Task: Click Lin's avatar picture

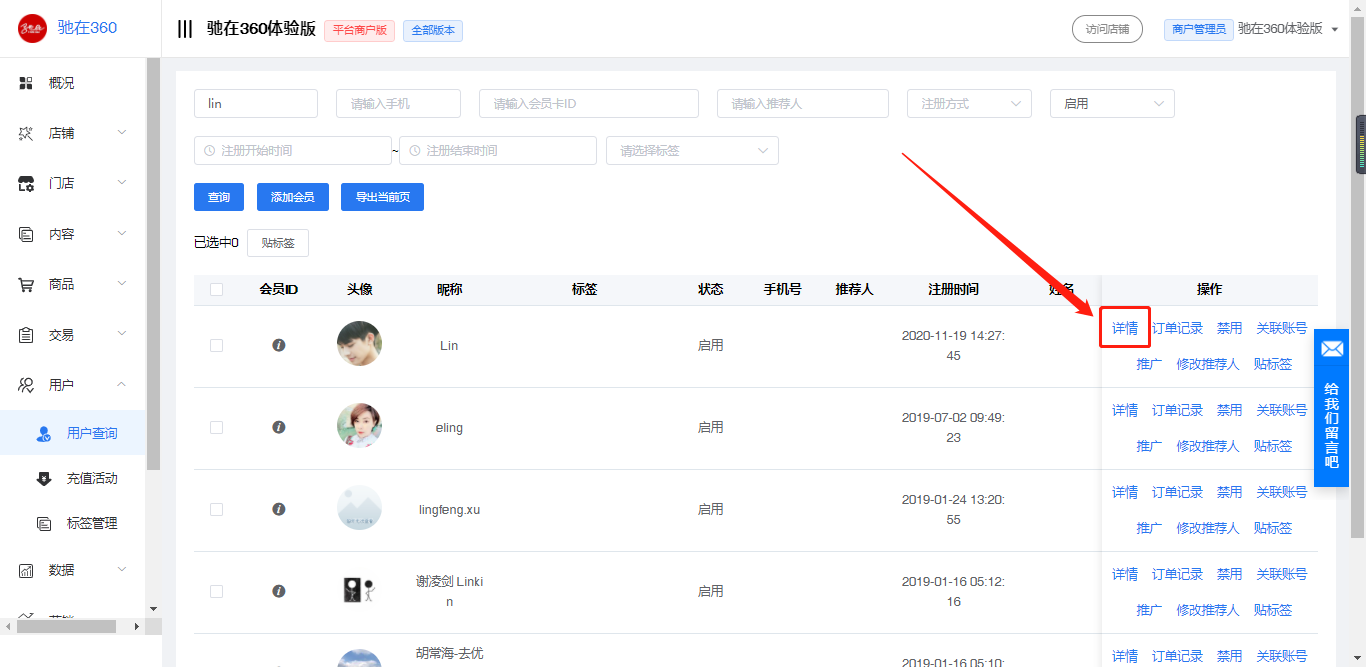Action: click(360, 344)
